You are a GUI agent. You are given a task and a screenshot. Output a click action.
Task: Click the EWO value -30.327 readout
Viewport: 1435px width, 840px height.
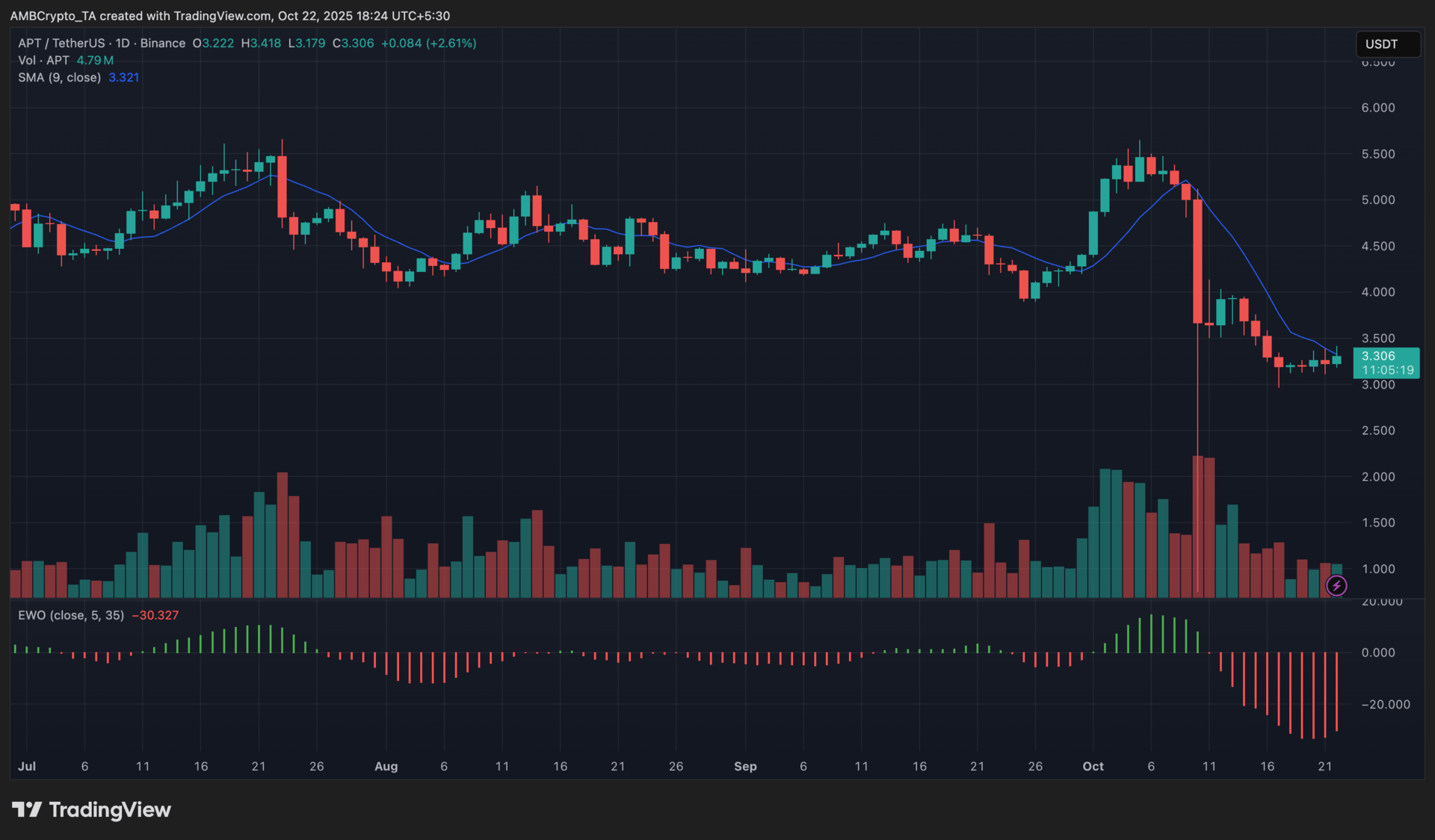155,615
